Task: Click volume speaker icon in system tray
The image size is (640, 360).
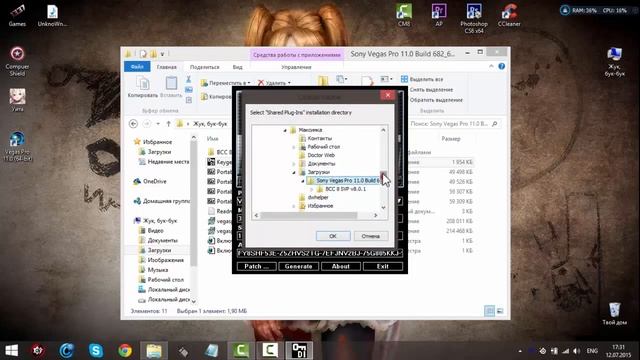Action: tap(576, 351)
